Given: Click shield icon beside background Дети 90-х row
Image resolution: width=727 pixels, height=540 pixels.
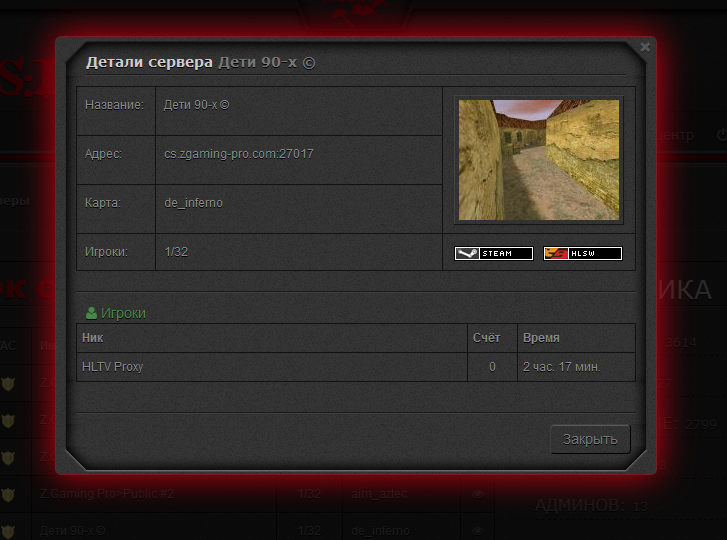Looking at the screenshot, I should click(x=8, y=531).
